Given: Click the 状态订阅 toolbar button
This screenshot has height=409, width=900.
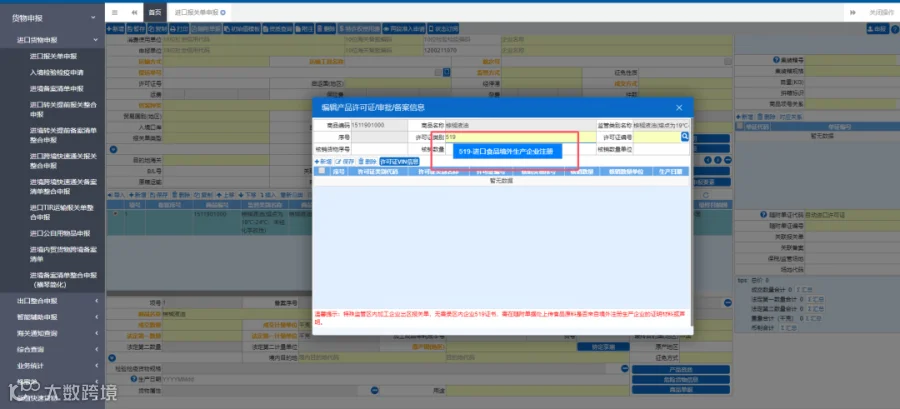Looking at the screenshot, I should tap(443, 28).
